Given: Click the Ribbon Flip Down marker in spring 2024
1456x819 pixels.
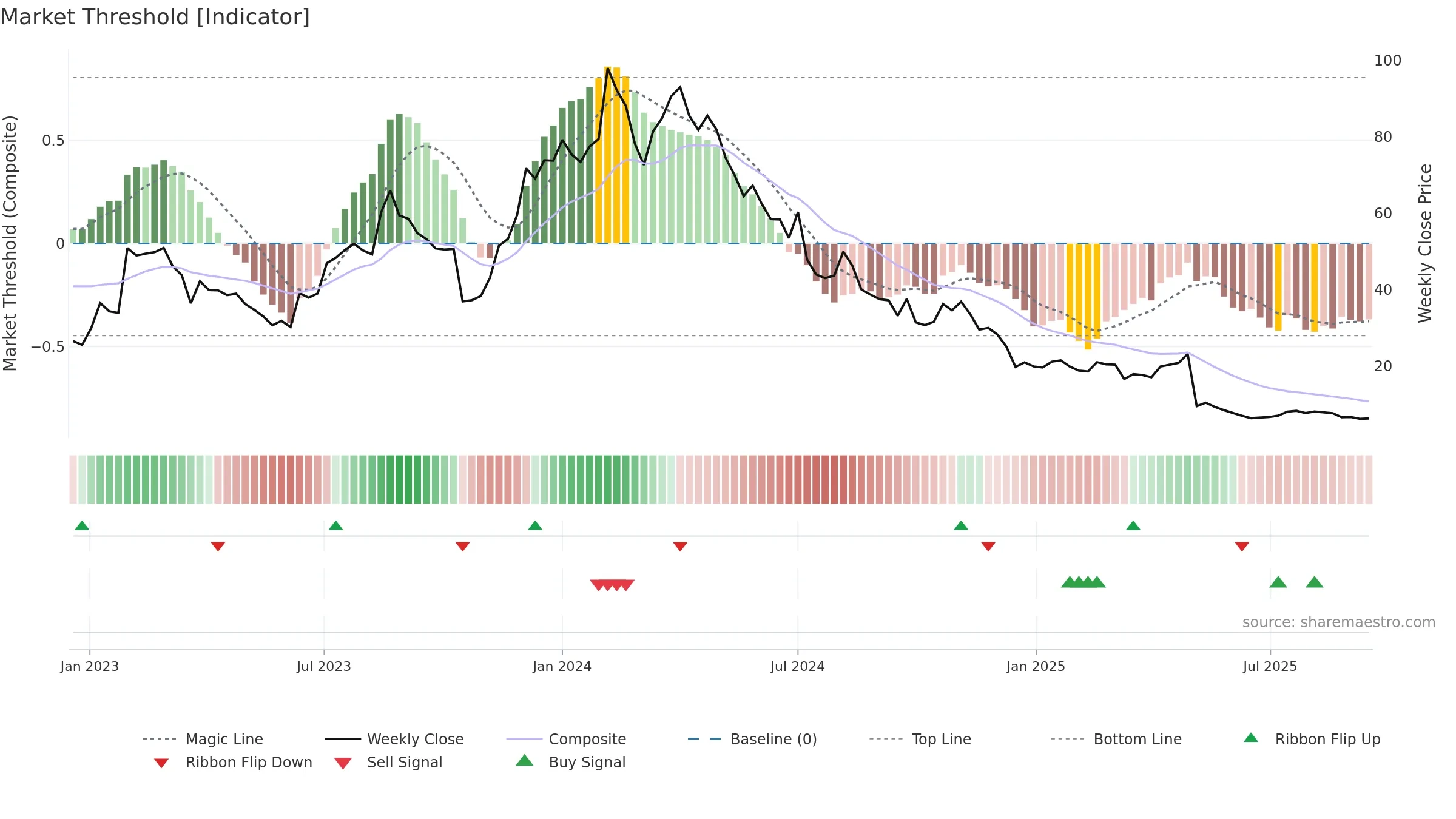Looking at the screenshot, I should click(x=680, y=547).
